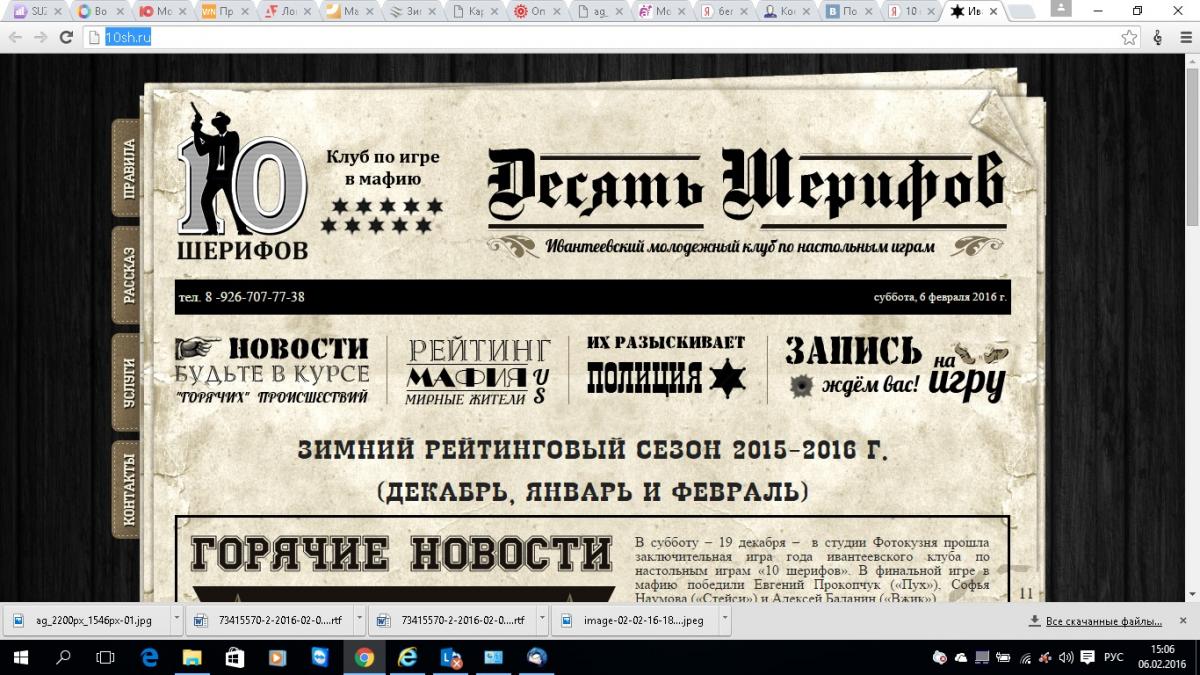
Task: Open the ПРАВИЛА side tab
Action: click(x=127, y=168)
